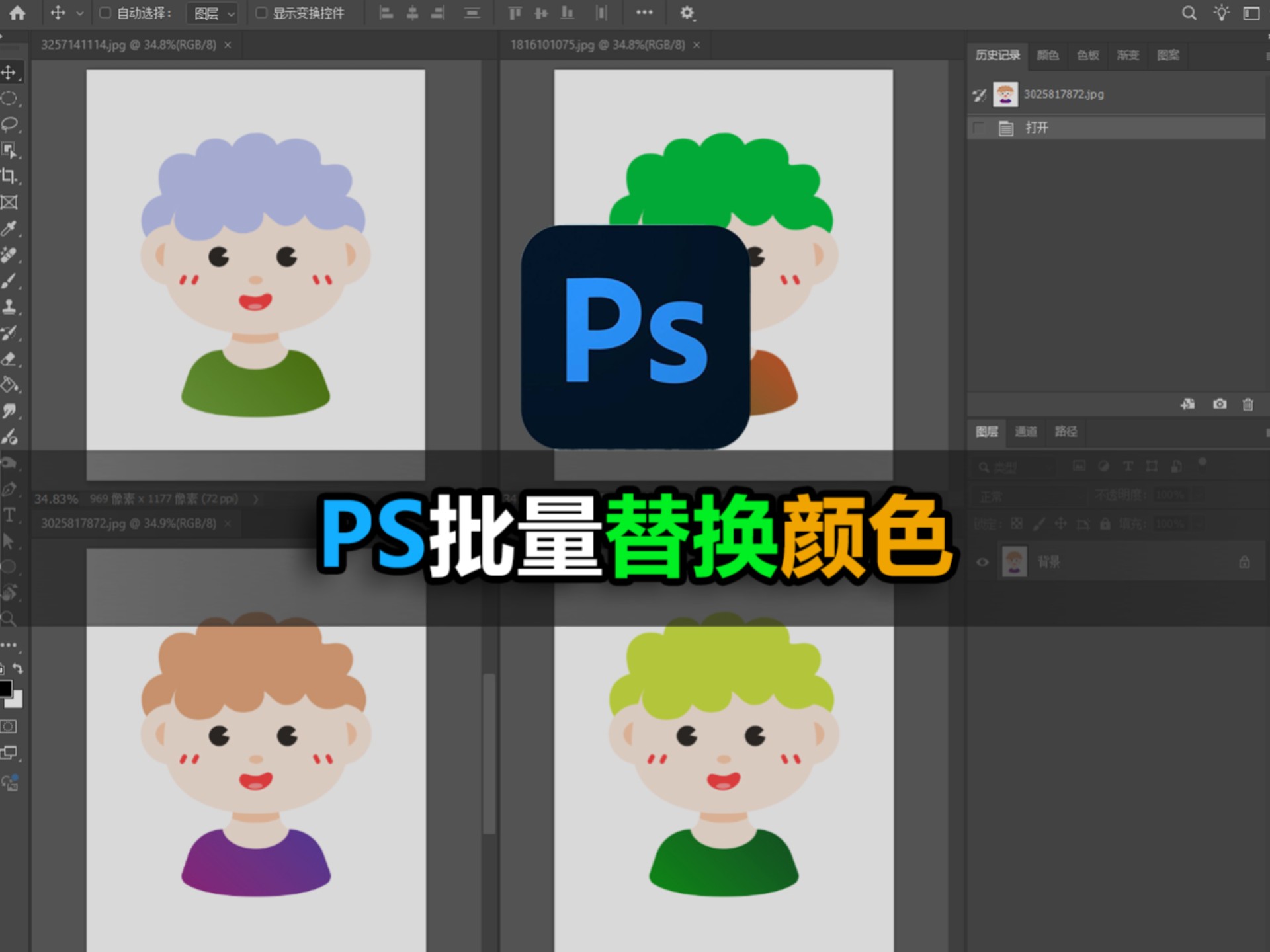Open the Search magnifier icon
This screenshot has width=1270, height=952.
pyautogui.click(x=1189, y=13)
